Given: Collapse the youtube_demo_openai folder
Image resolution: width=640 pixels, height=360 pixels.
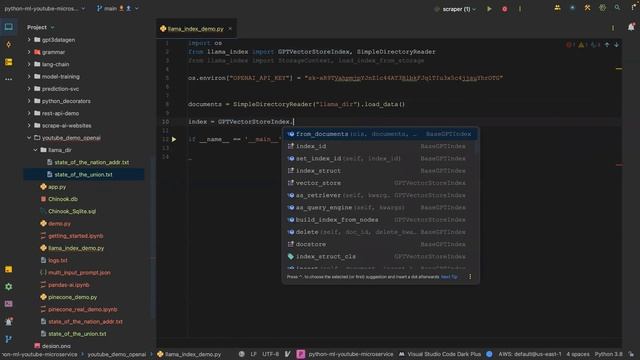Looking at the screenshot, I should point(29,138).
